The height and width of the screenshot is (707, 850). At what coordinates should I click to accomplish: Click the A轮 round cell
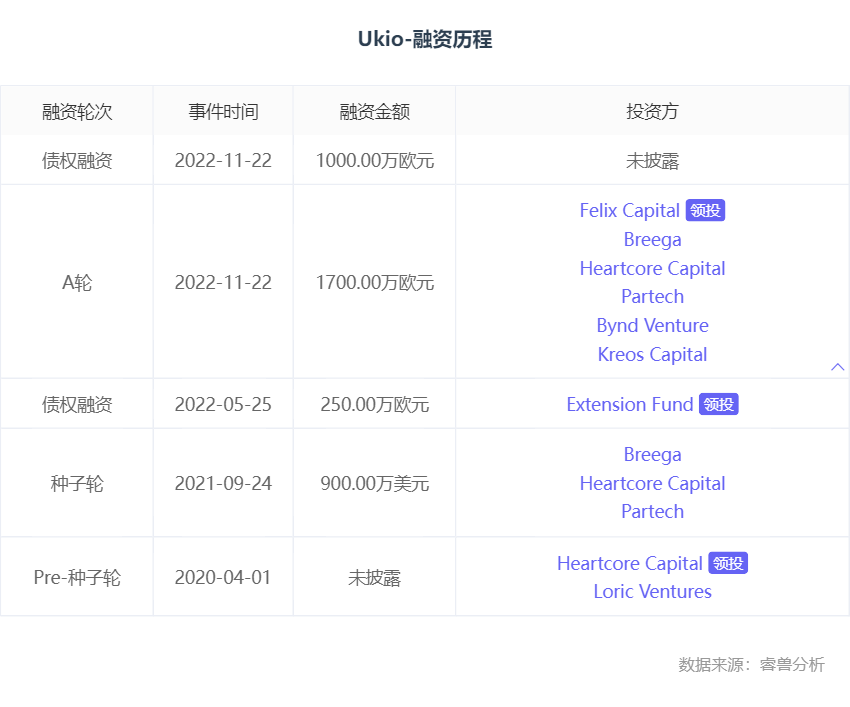77,282
